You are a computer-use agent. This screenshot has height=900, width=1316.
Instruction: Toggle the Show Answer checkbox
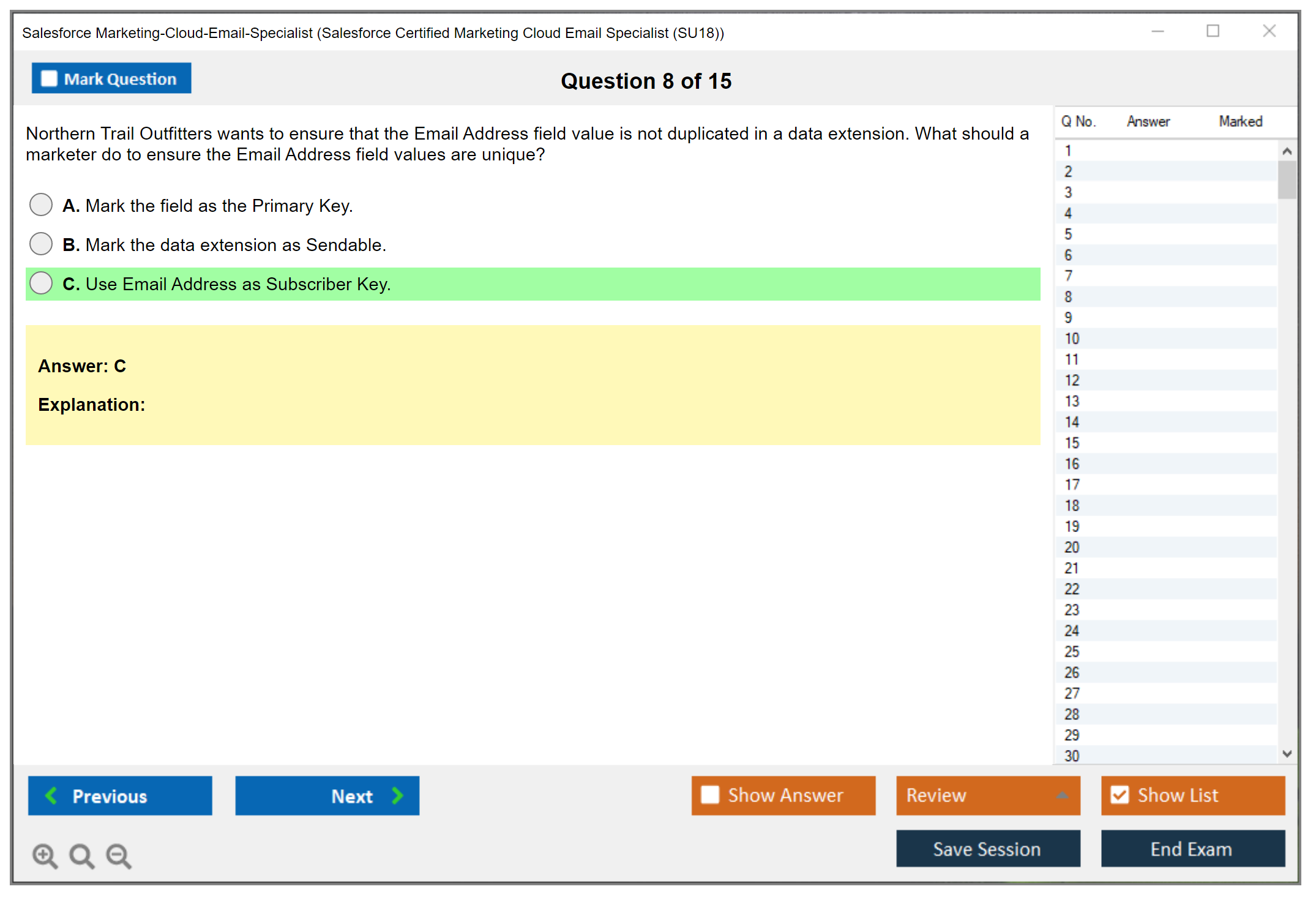[710, 795]
